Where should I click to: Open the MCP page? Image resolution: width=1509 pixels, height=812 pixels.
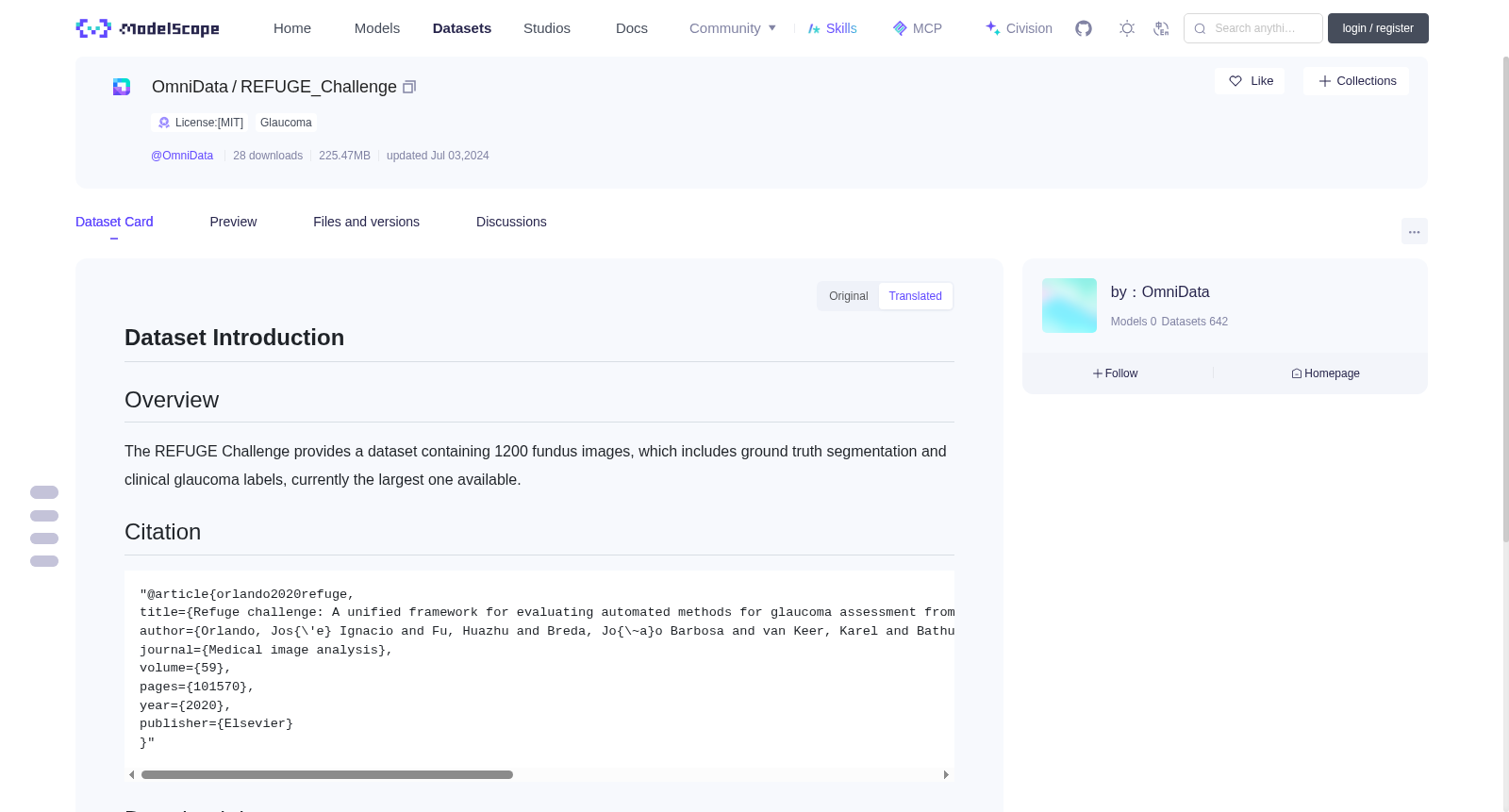tap(918, 28)
